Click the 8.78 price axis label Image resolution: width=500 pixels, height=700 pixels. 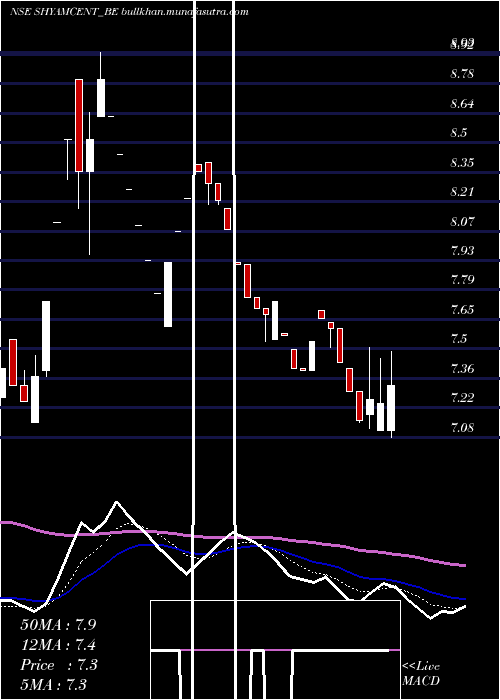[x=462, y=73]
